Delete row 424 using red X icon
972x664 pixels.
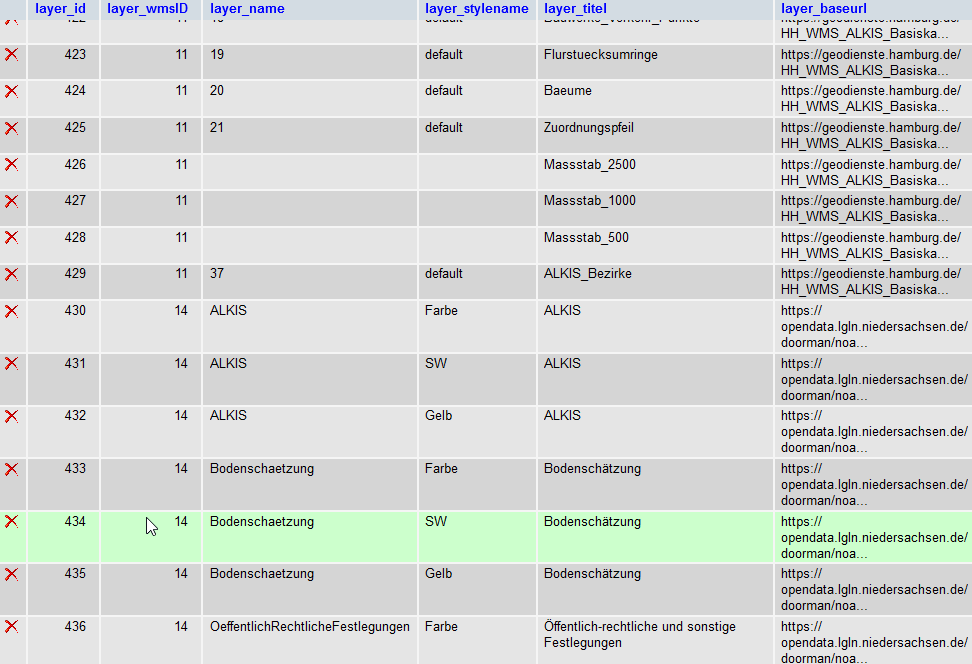[11, 91]
